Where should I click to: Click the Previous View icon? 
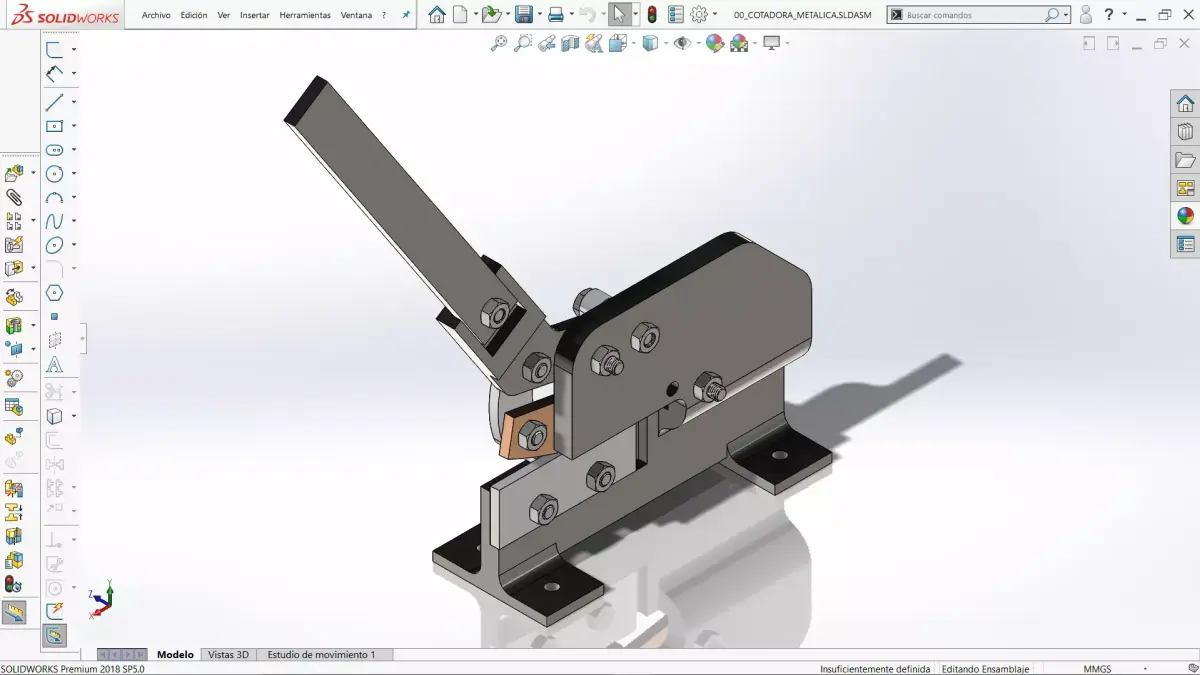coord(547,43)
